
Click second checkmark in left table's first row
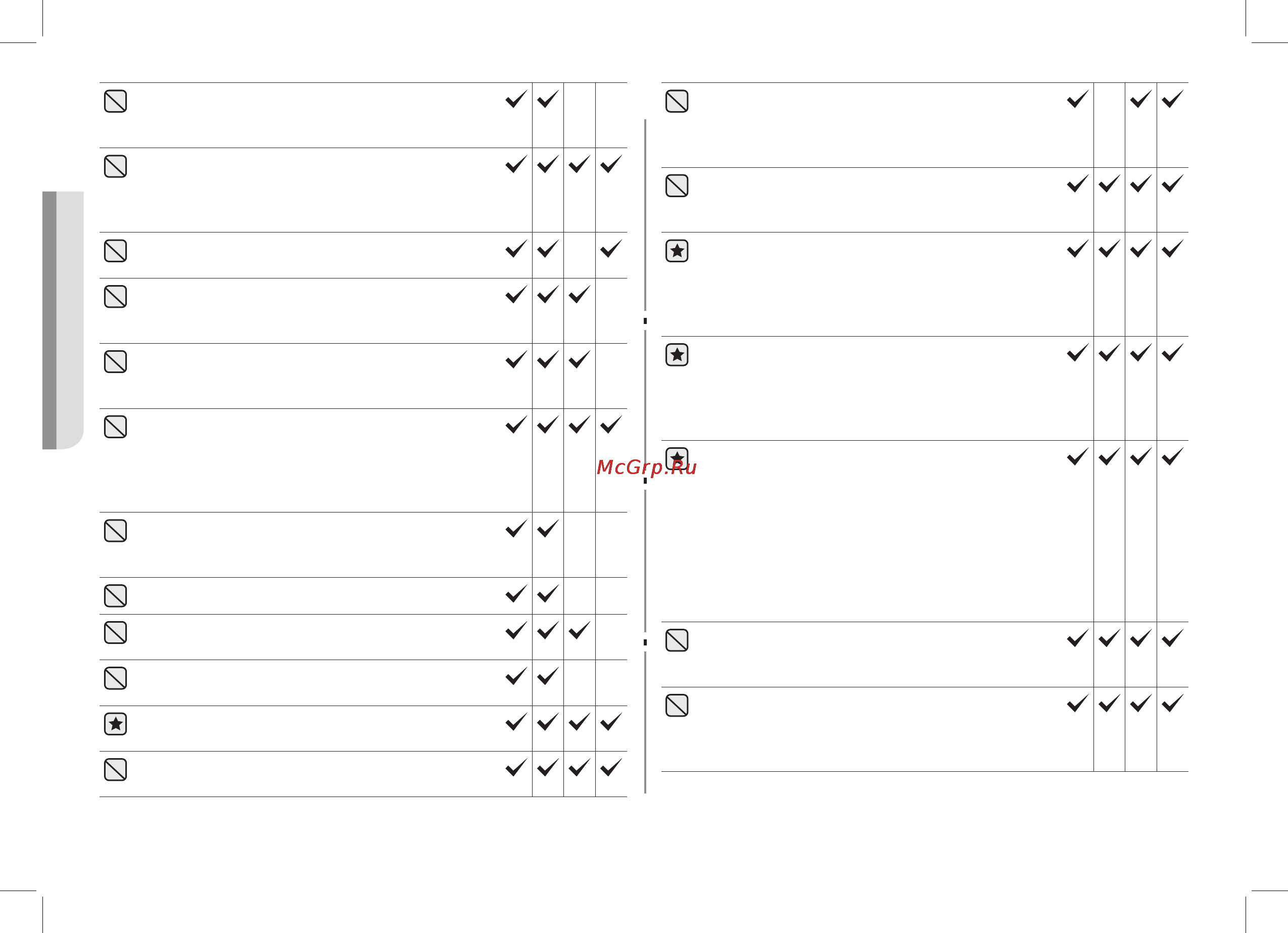click(548, 98)
